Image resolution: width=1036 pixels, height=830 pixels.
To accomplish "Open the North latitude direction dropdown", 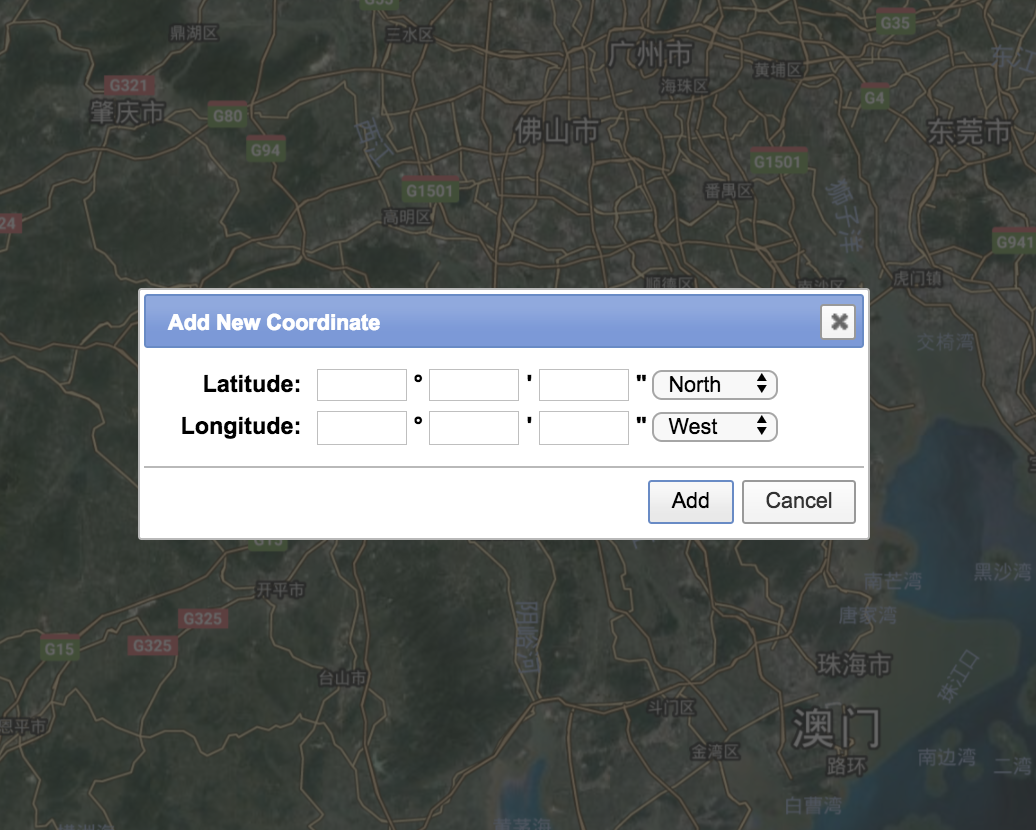I will pyautogui.click(x=714, y=385).
